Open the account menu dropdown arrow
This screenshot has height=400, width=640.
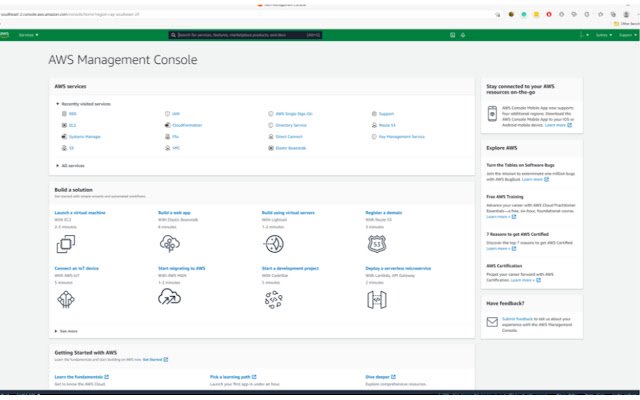[587, 35]
